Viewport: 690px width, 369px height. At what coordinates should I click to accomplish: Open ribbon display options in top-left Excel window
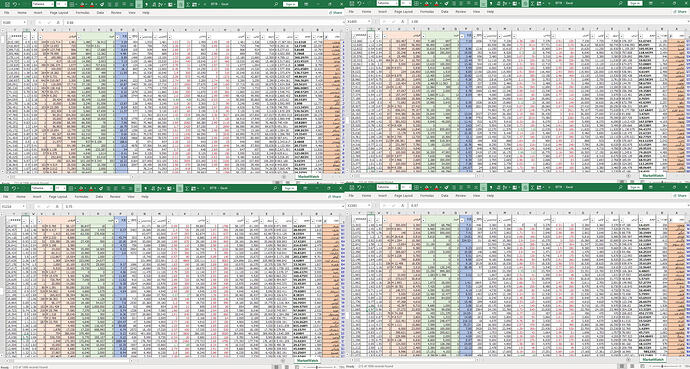[x=306, y=4]
